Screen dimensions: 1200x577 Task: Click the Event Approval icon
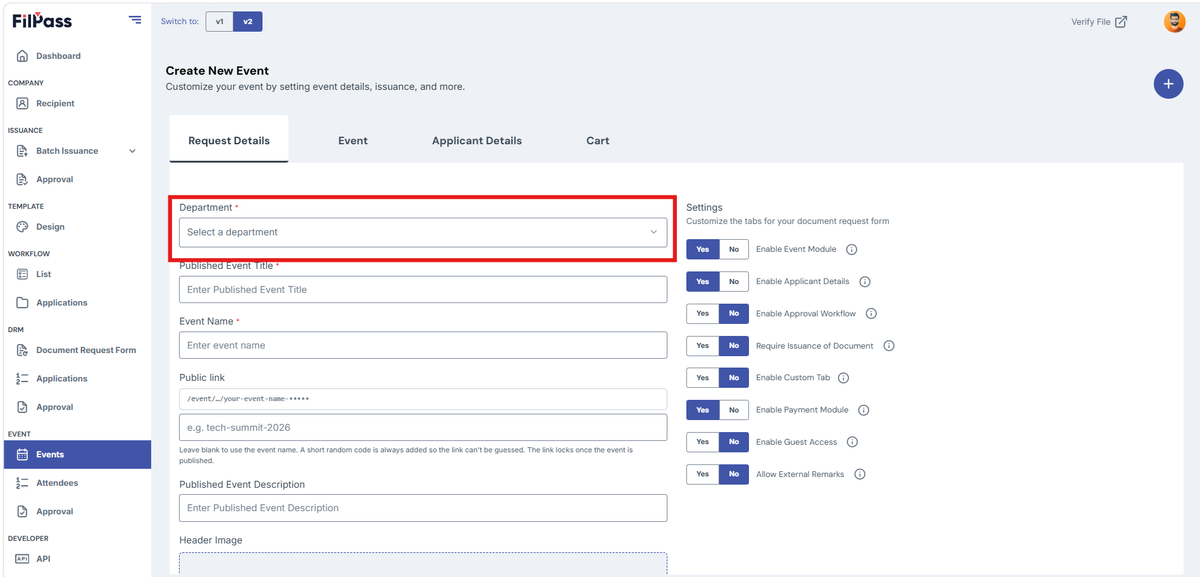pos(22,511)
